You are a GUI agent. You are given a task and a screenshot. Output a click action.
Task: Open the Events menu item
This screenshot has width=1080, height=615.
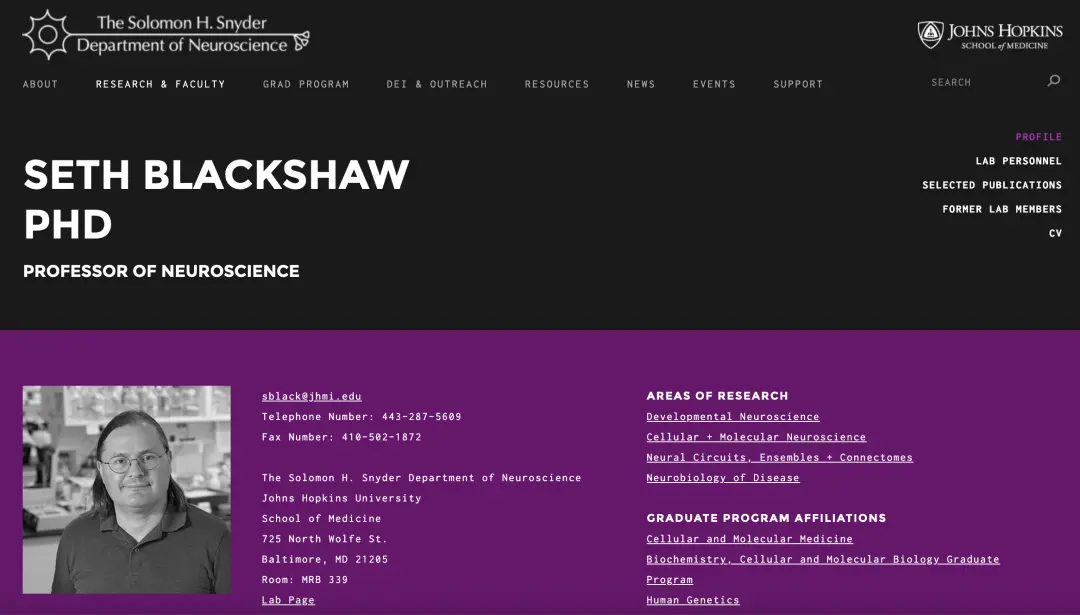[x=714, y=84]
